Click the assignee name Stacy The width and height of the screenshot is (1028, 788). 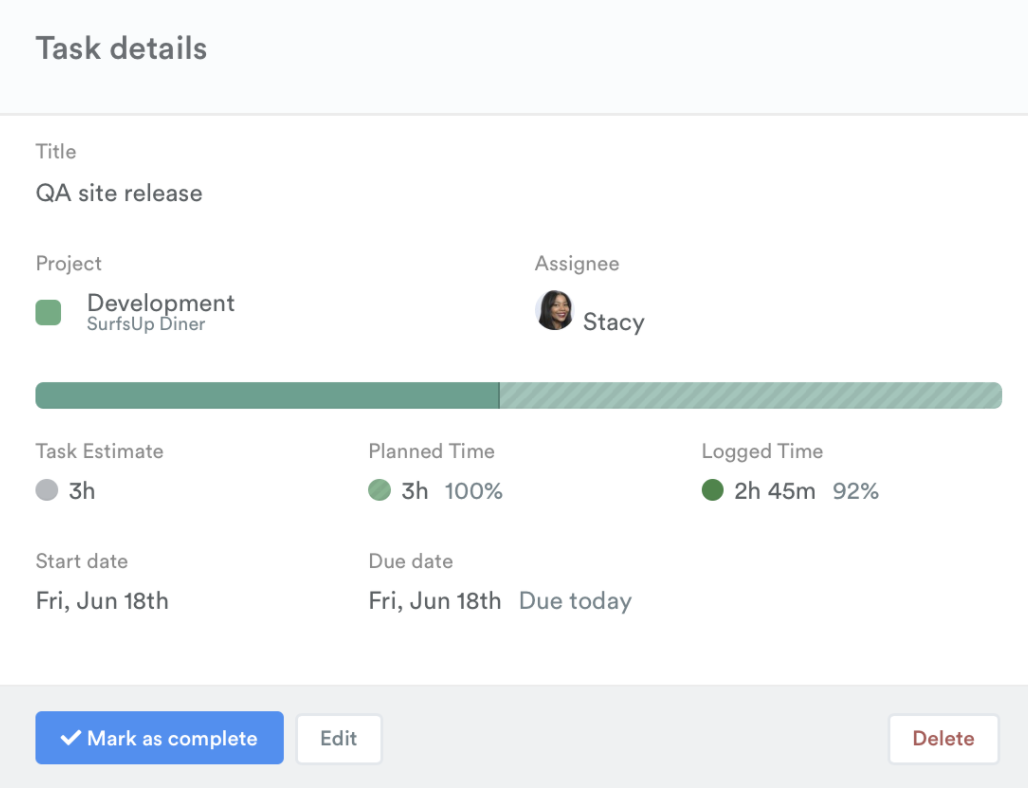point(613,322)
